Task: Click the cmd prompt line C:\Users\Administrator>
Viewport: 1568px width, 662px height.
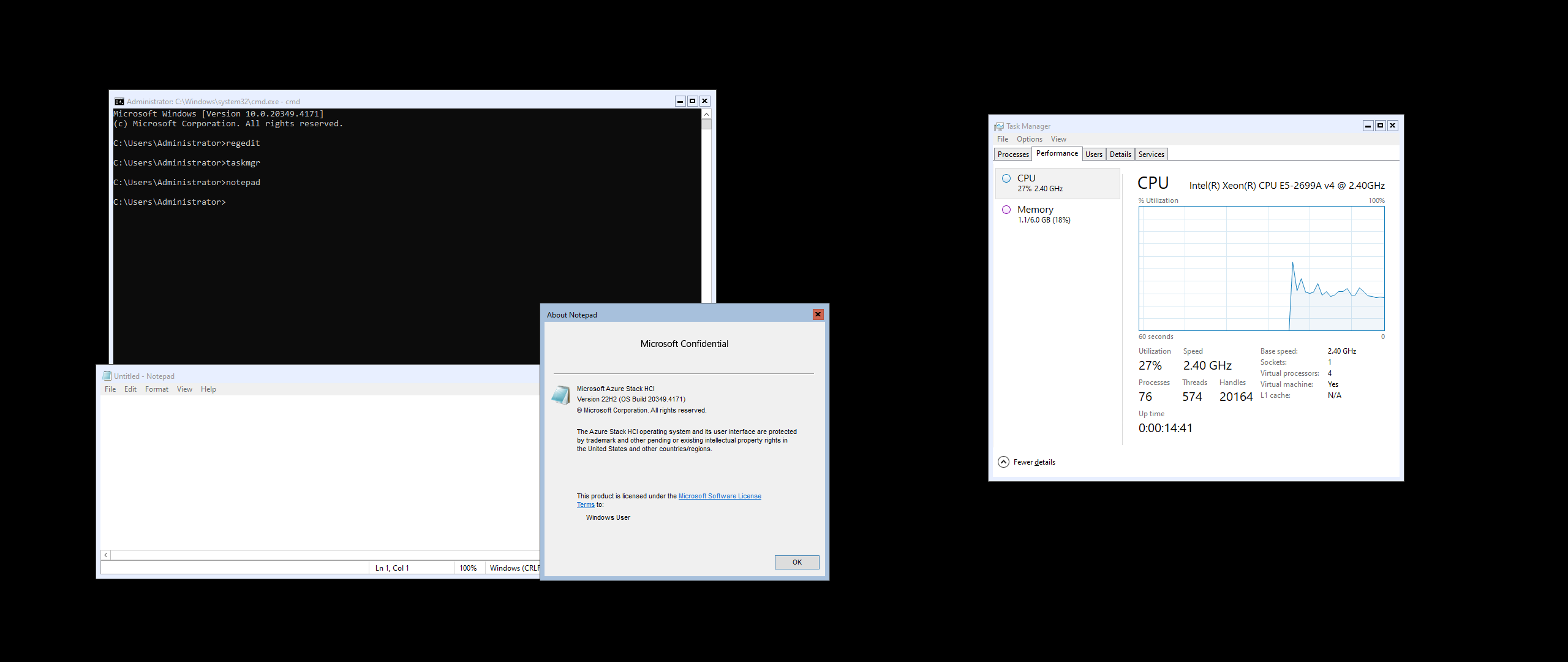Action: (x=170, y=202)
